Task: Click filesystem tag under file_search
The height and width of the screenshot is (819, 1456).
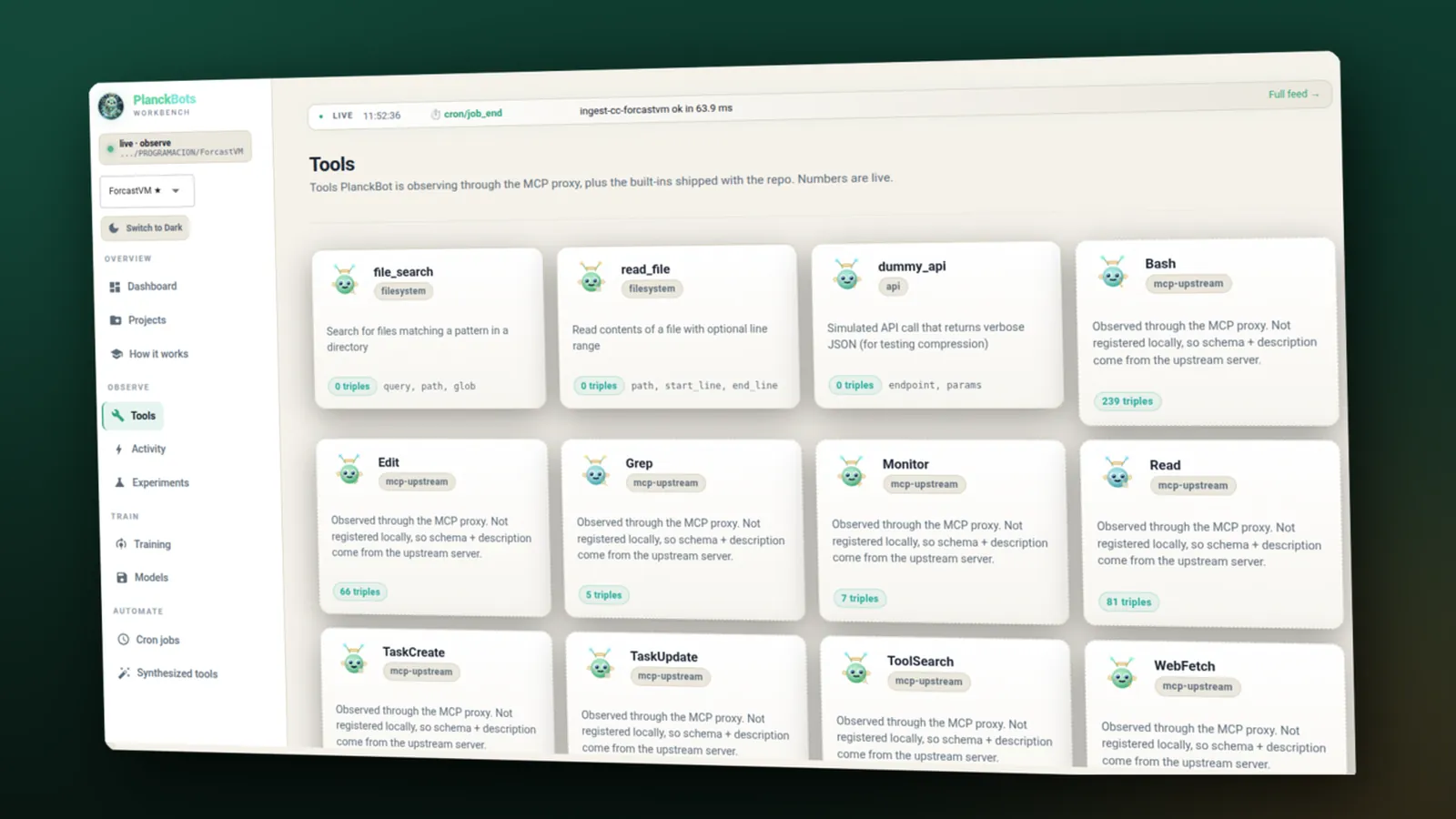Action: (403, 291)
